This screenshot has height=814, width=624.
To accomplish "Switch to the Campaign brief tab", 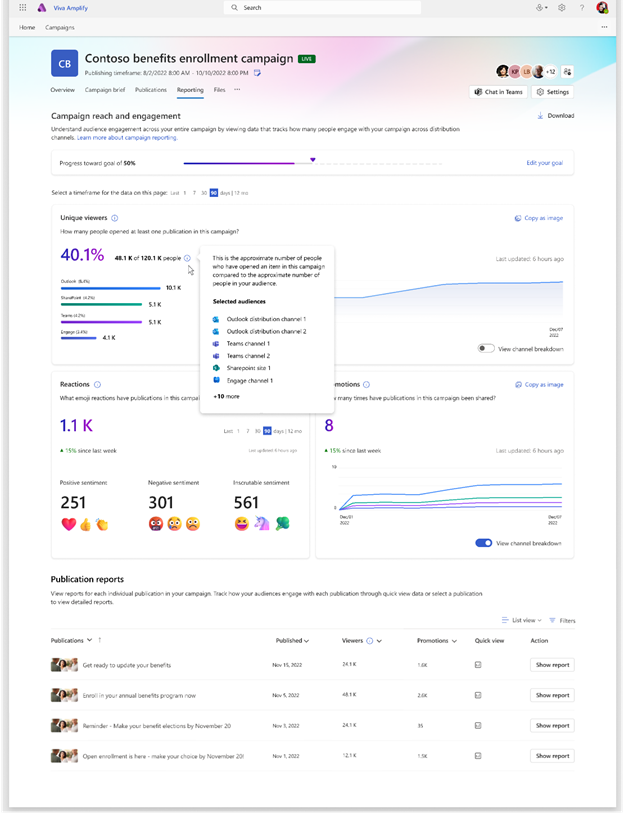I will (x=105, y=90).
